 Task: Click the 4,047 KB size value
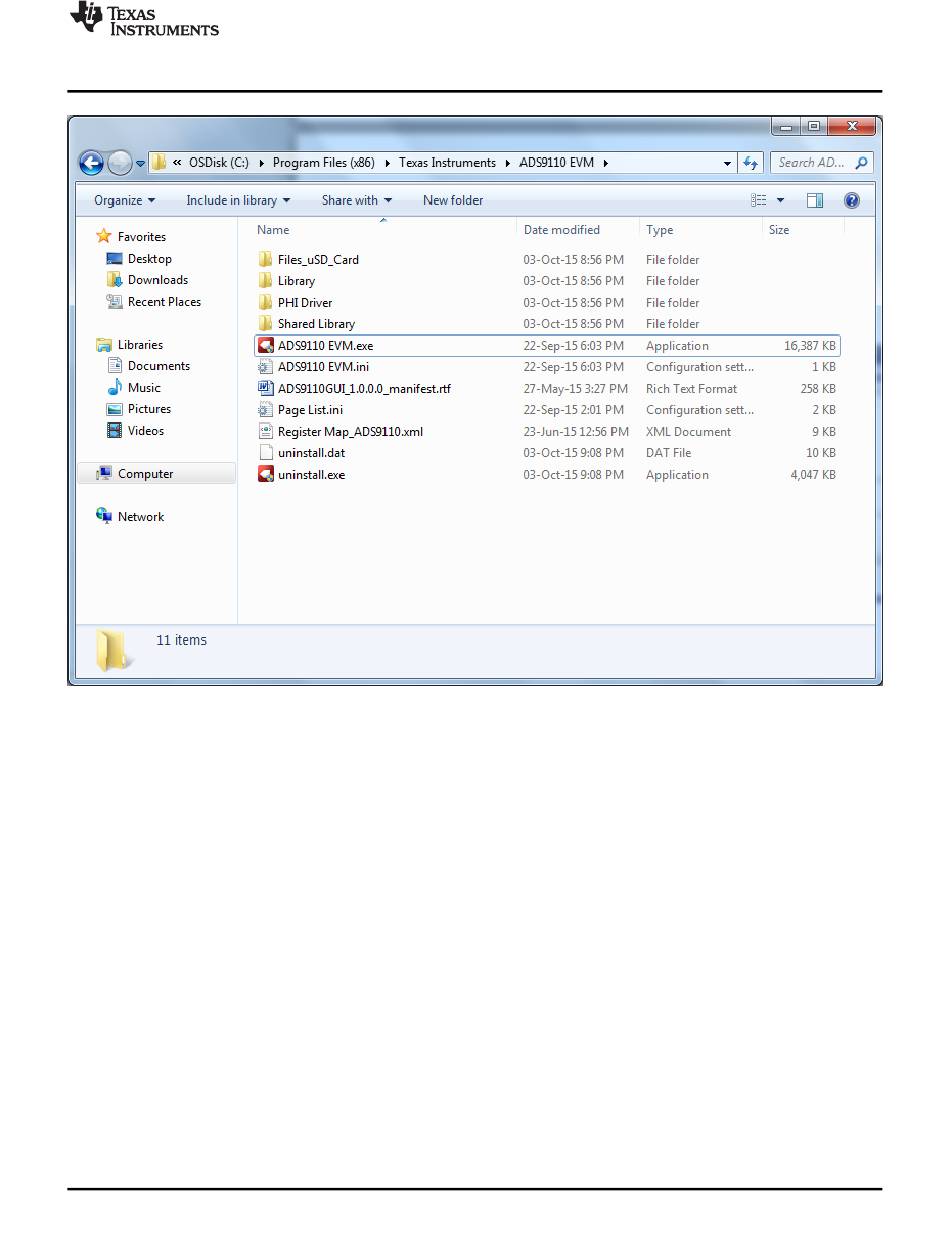pos(813,475)
